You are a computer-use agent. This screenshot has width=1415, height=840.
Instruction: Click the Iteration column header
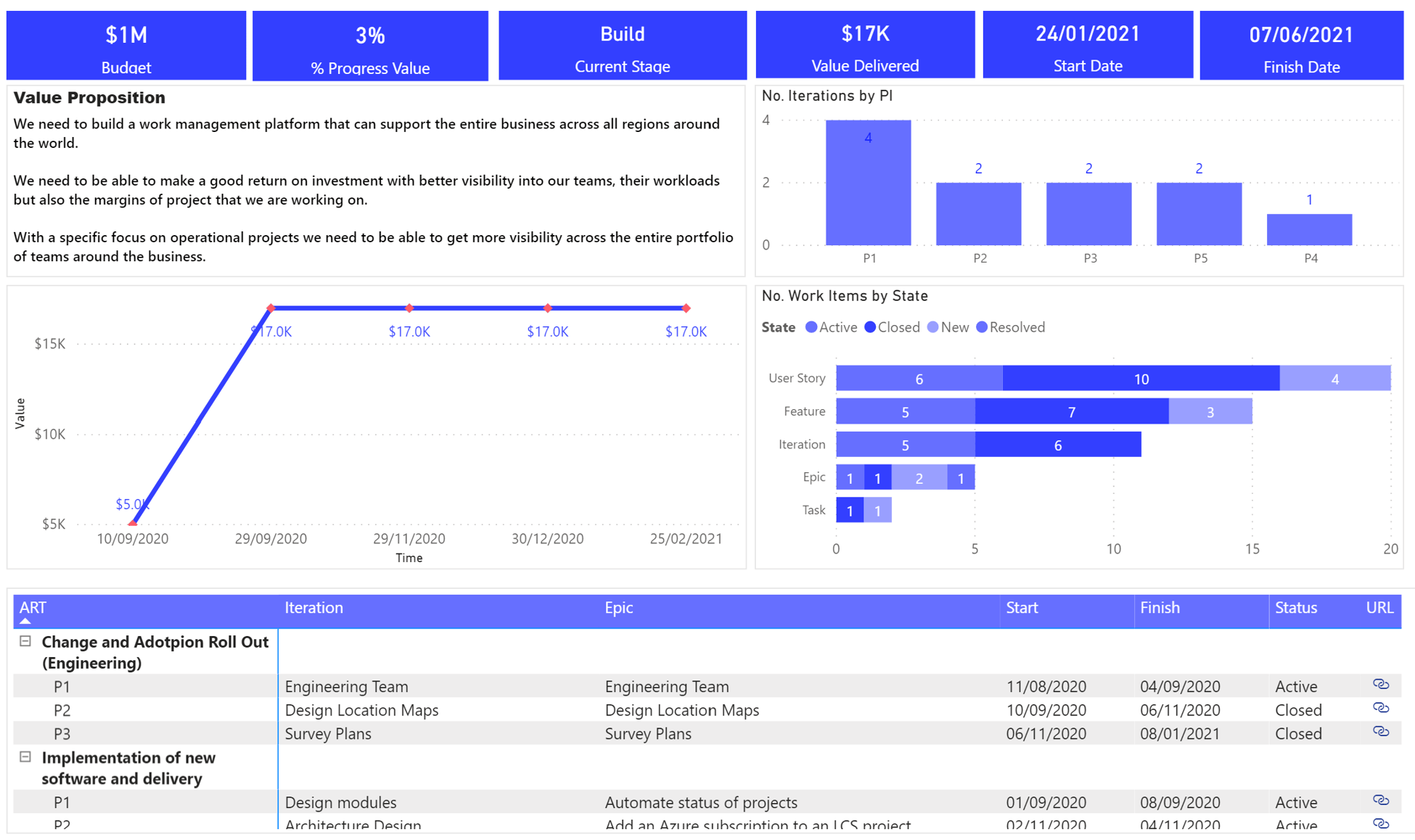tap(313, 608)
